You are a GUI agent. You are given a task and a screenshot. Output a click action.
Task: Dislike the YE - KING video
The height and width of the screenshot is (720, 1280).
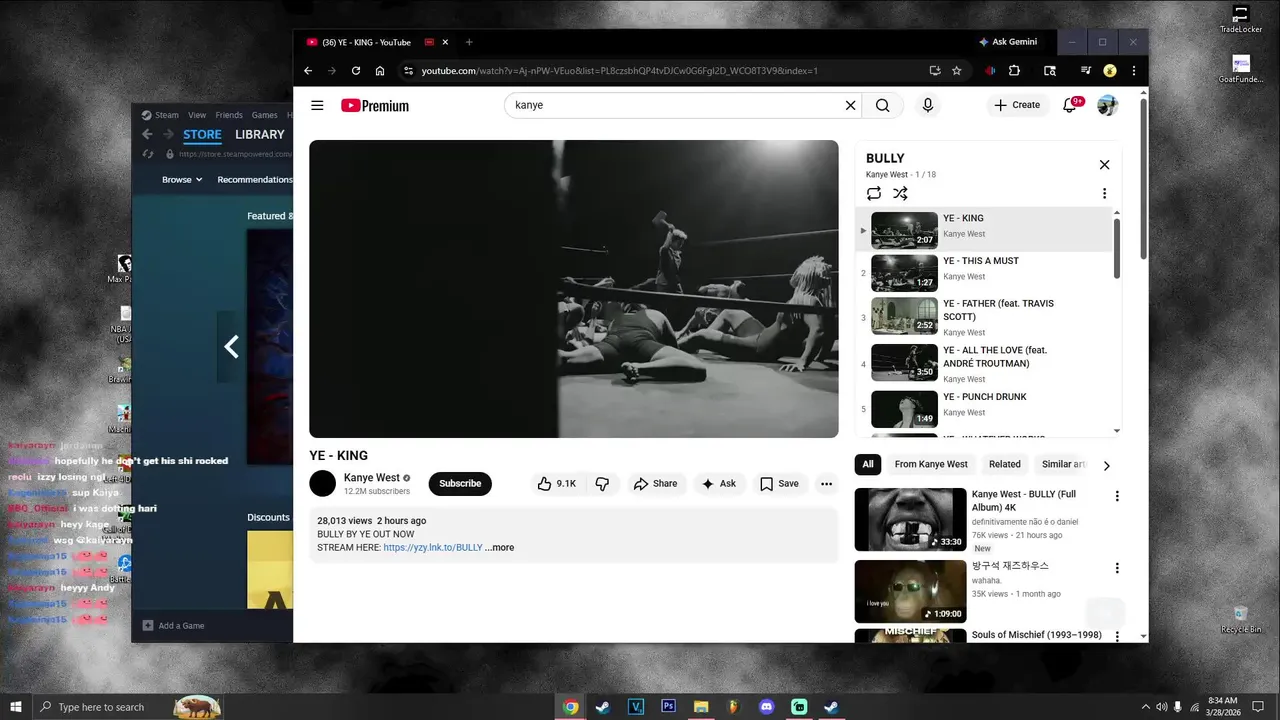tap(602, 483)
